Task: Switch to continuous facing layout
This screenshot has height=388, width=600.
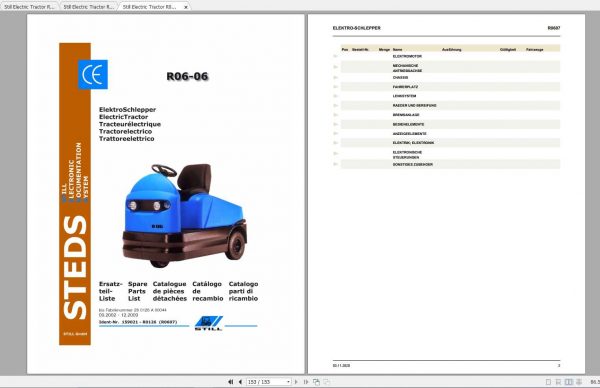Action: coord(579,382)
